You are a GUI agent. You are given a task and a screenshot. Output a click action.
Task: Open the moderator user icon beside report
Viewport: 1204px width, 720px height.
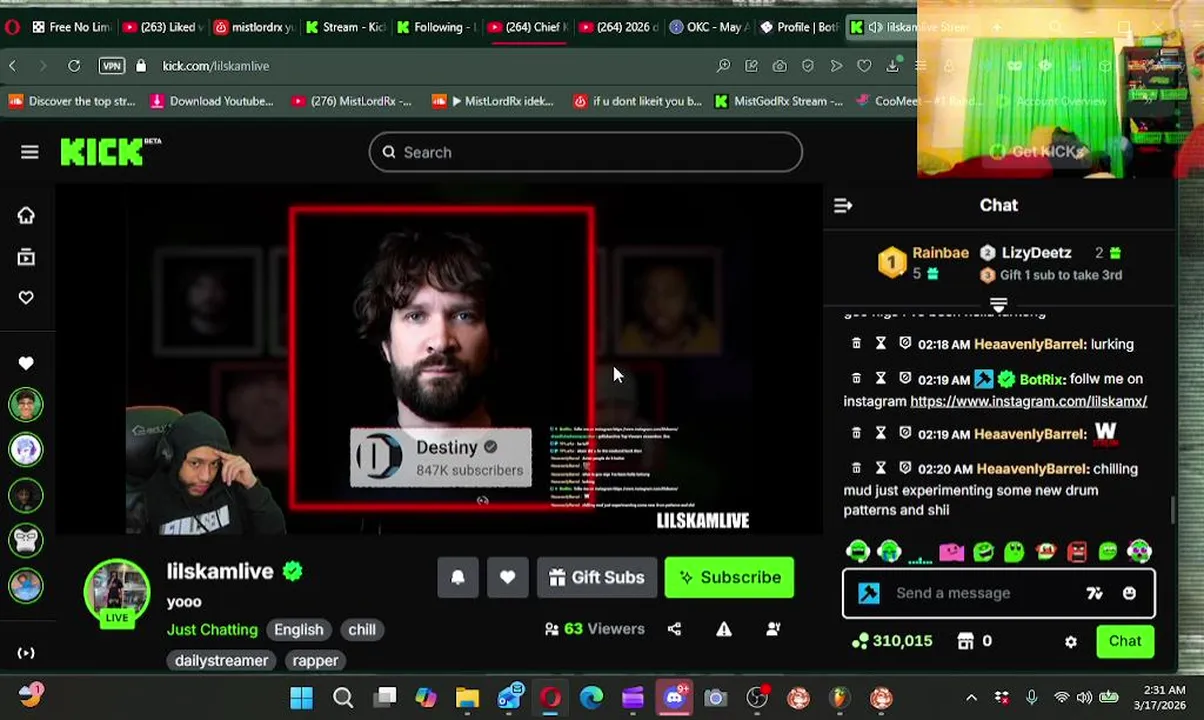tap(773, 629)
